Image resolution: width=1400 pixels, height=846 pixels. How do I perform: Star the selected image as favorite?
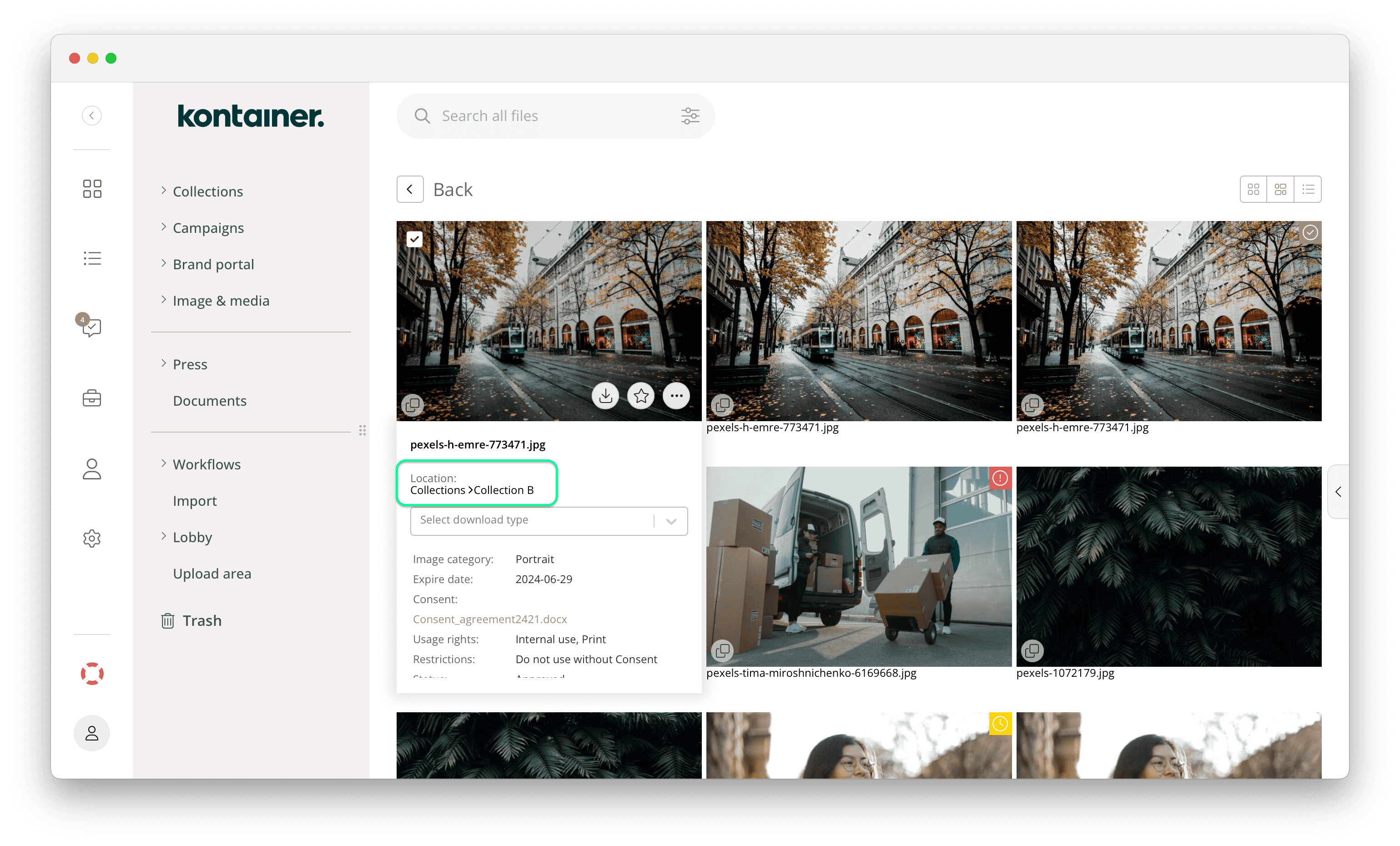click(x=641, y=396)
